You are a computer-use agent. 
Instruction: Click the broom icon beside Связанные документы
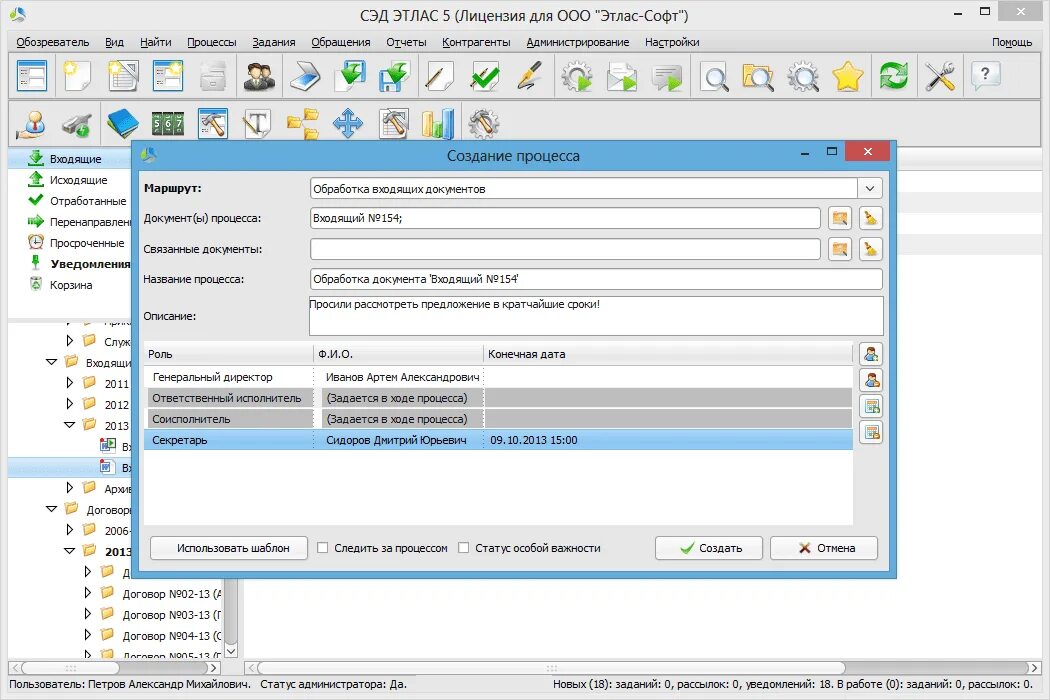[x=870, y=249]
